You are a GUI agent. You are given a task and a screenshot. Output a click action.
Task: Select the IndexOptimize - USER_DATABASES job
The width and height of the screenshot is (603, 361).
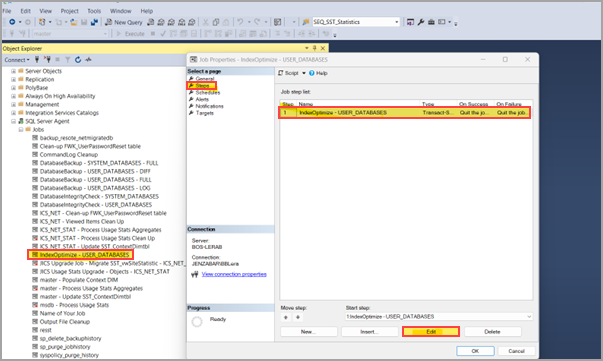pyautogui.click(x=84, y=255)
